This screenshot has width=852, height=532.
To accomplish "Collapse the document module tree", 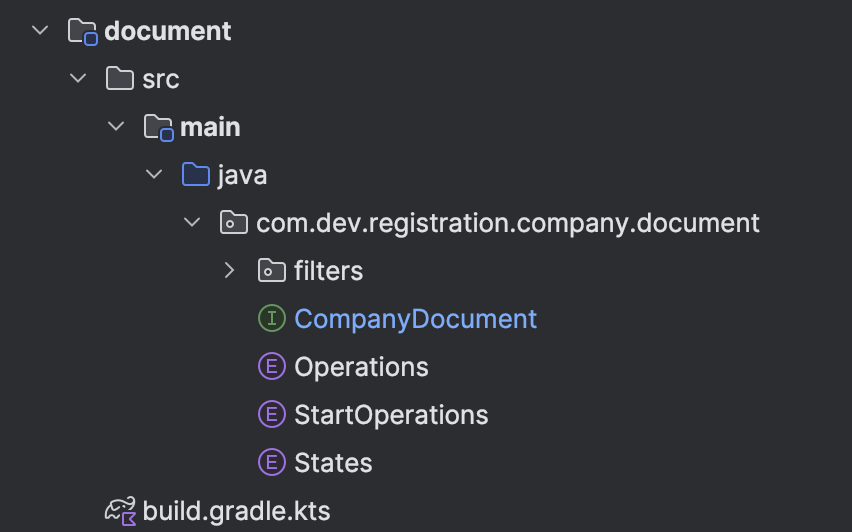I will coord(40,31).
